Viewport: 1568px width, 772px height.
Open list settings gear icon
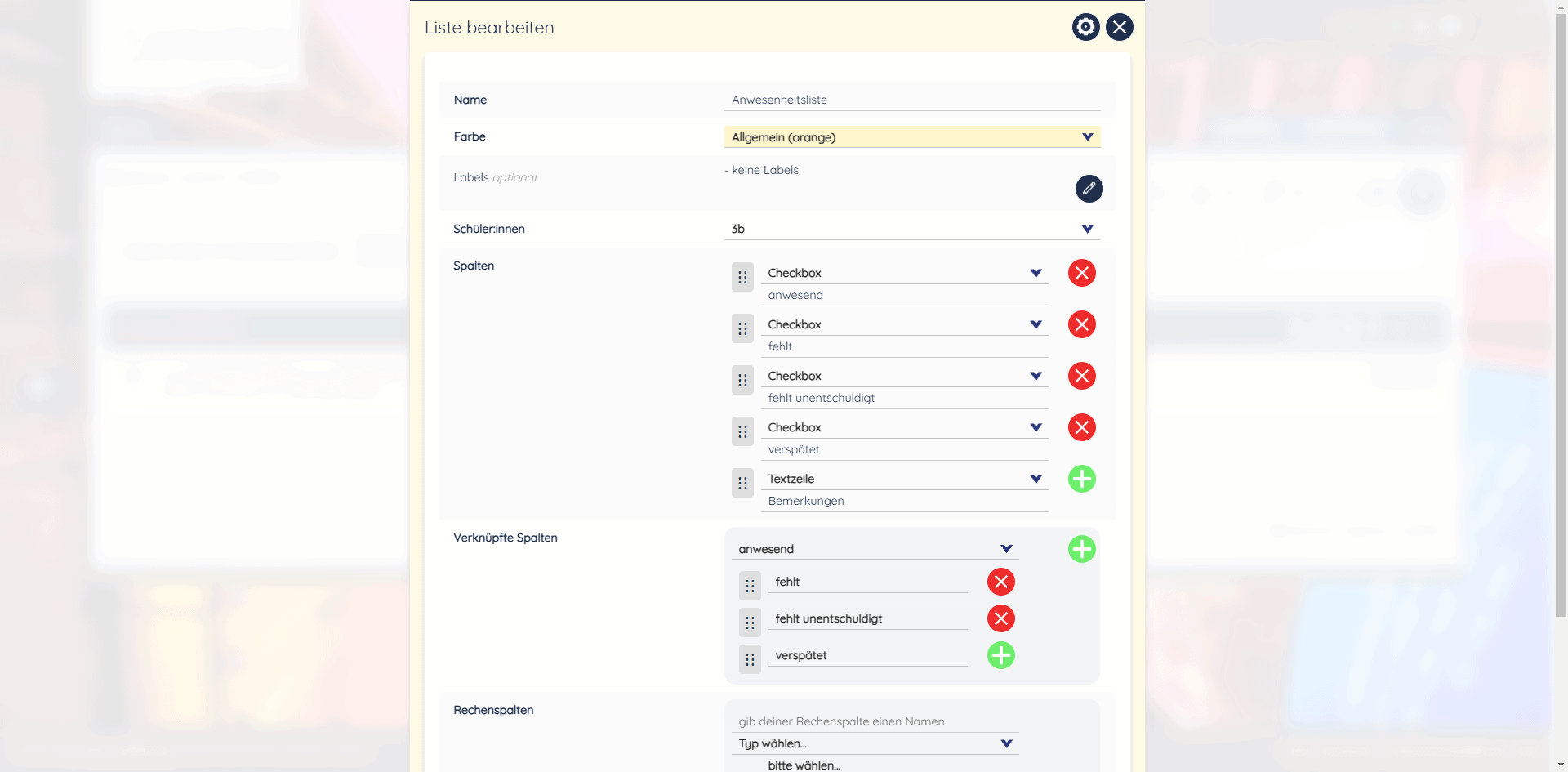pyautogui.click(x=1085, y=27)
